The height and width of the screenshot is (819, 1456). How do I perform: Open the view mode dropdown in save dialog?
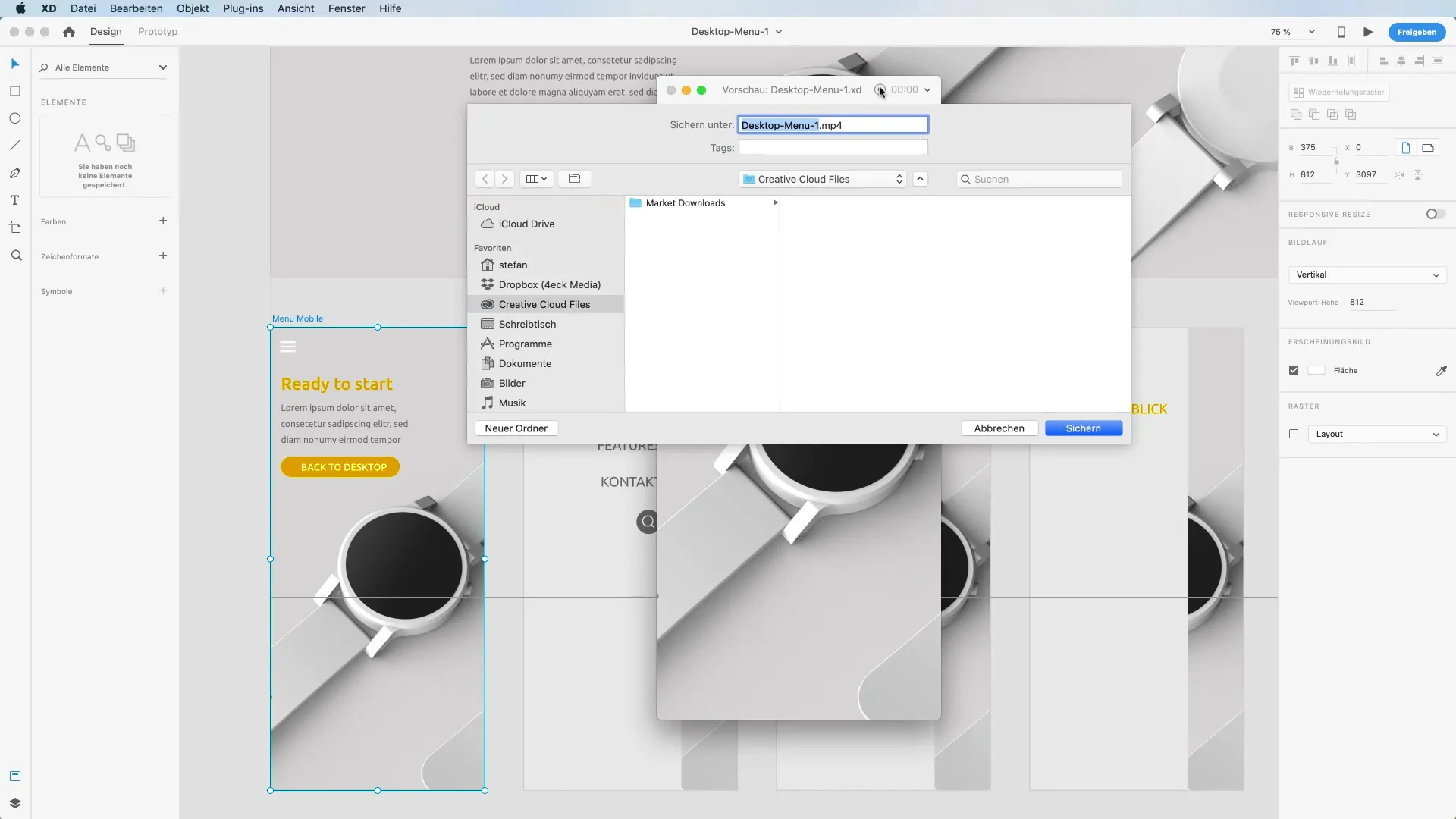tap(536, 179)
